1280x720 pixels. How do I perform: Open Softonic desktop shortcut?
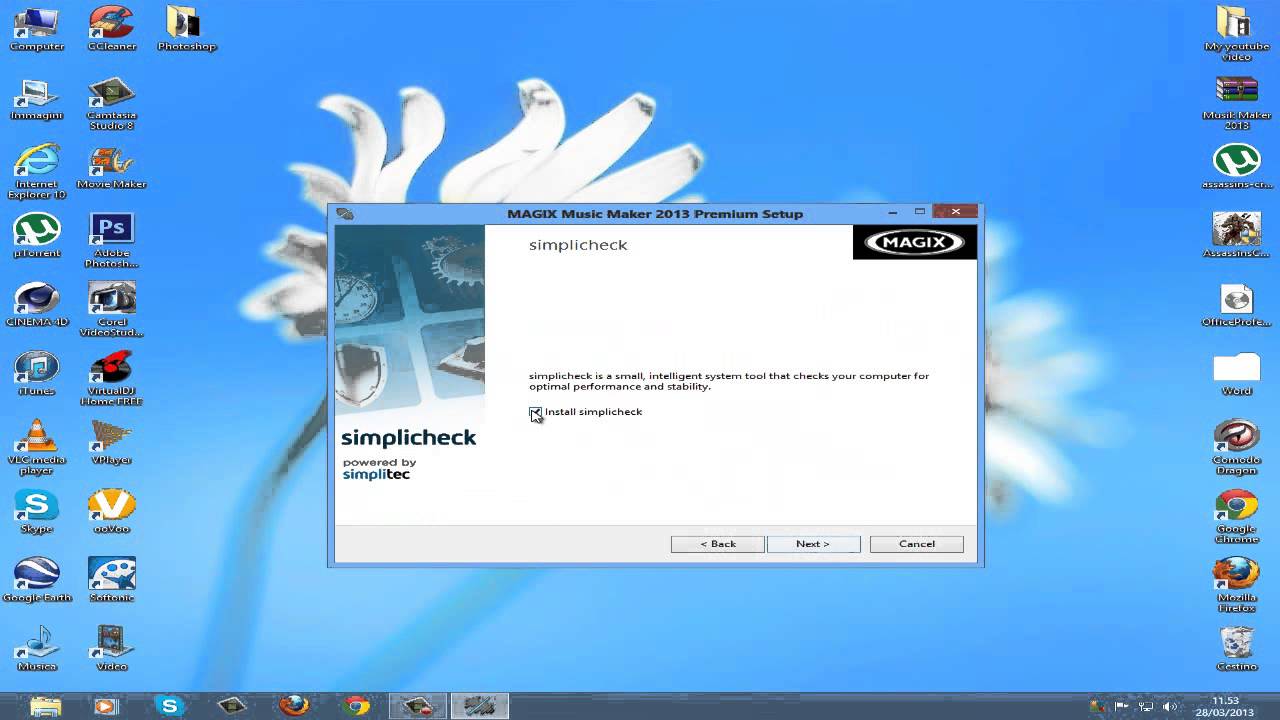[x=111, y=581]
